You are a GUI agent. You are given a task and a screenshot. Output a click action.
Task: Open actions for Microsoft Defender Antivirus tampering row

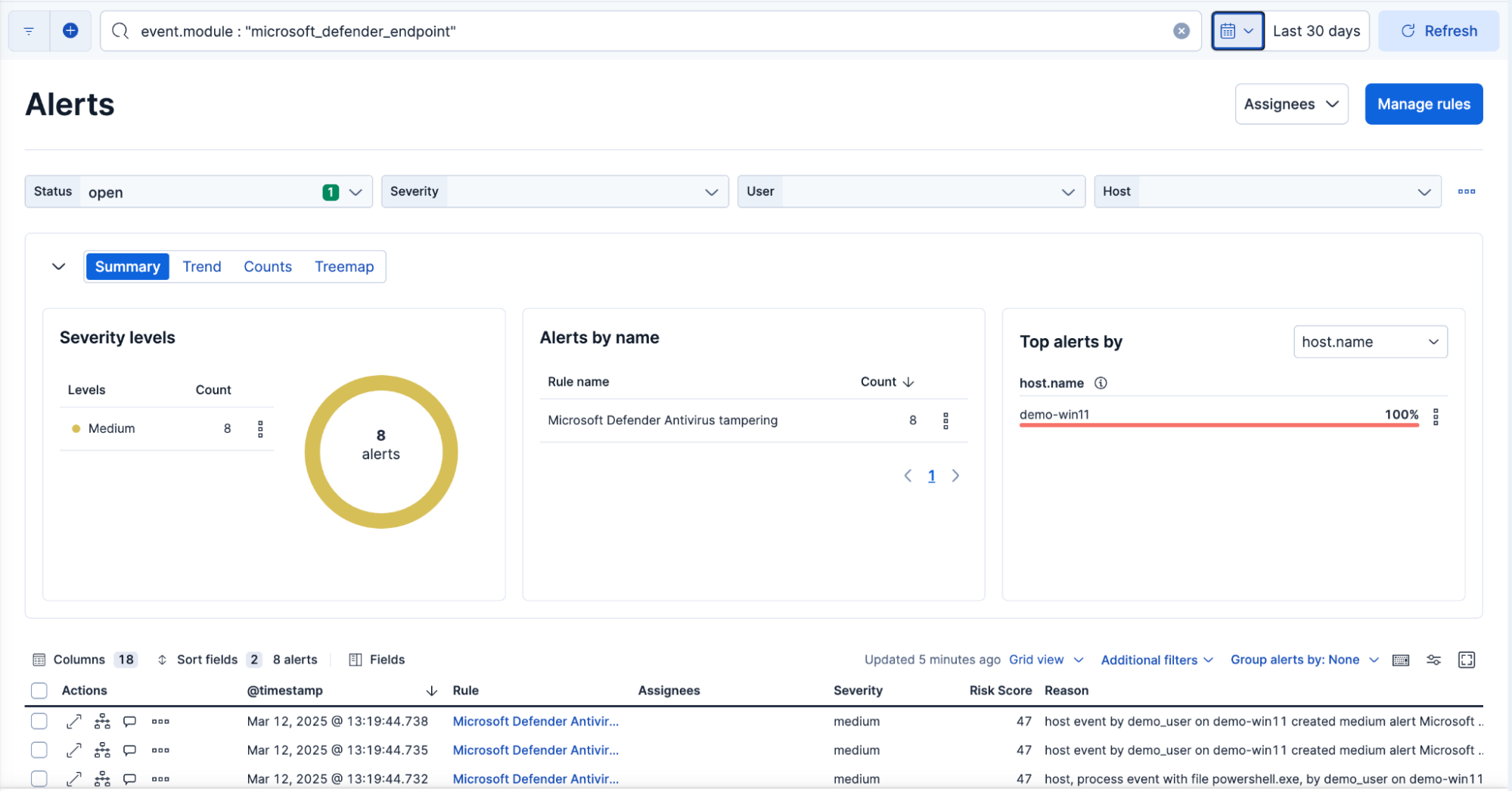click(x=945, y=421)
